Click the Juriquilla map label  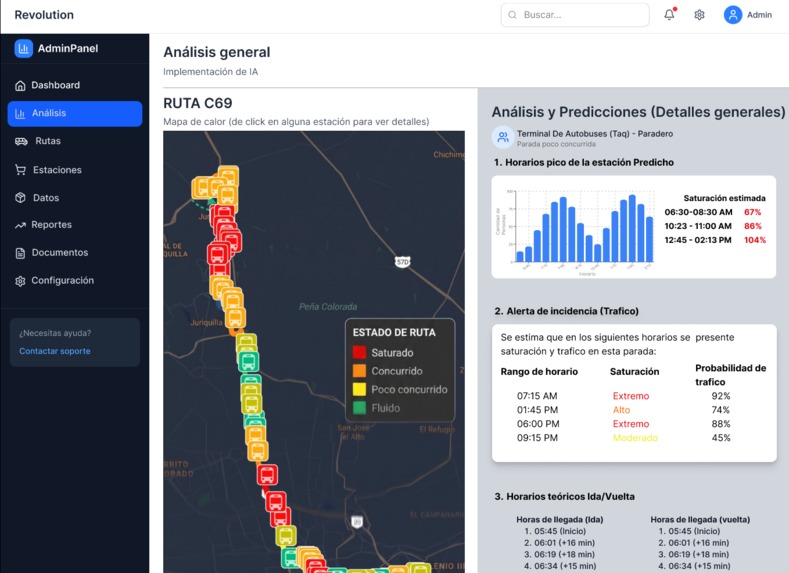[x=206, y=322]
